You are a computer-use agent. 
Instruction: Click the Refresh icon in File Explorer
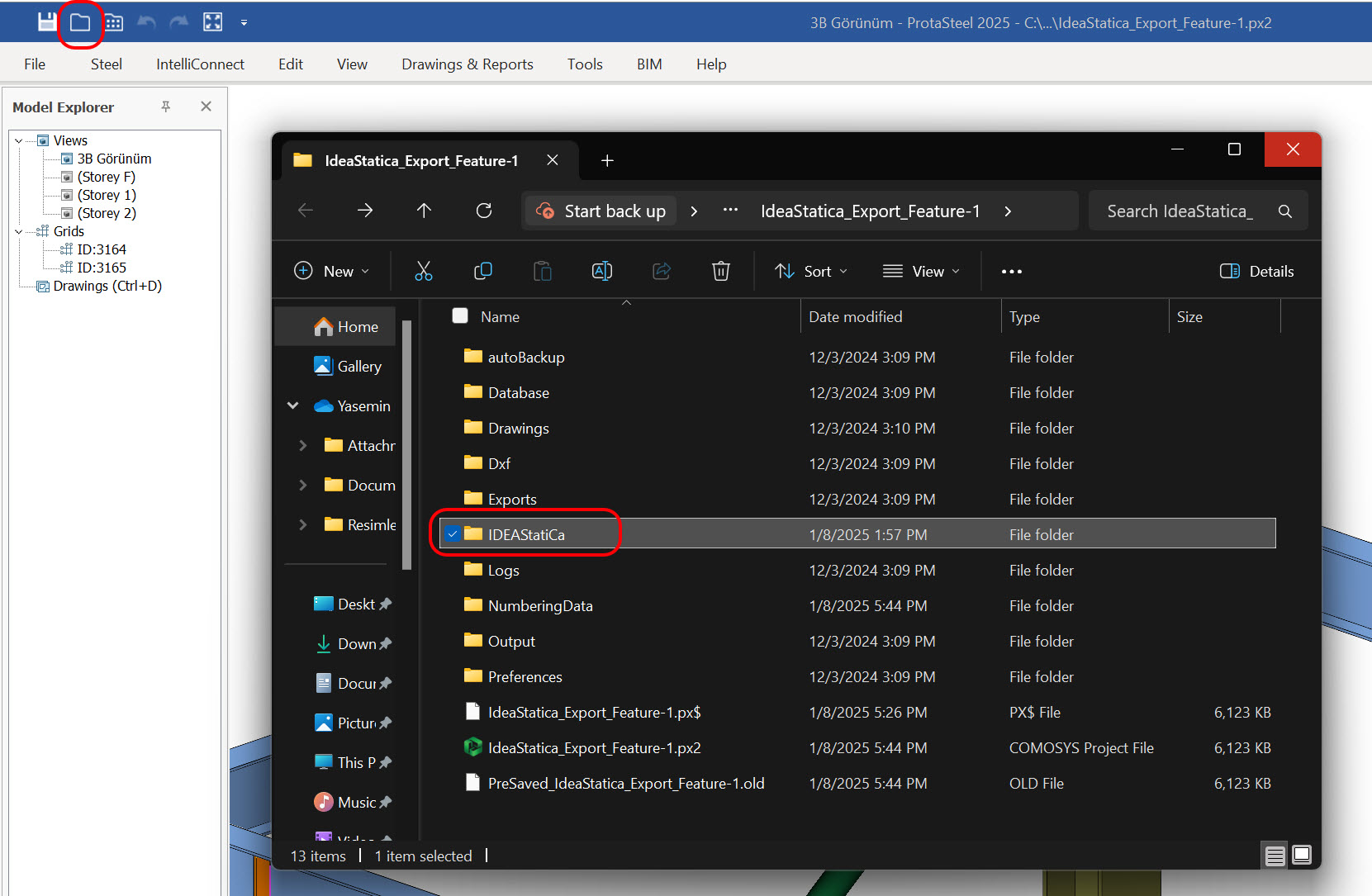484,211
